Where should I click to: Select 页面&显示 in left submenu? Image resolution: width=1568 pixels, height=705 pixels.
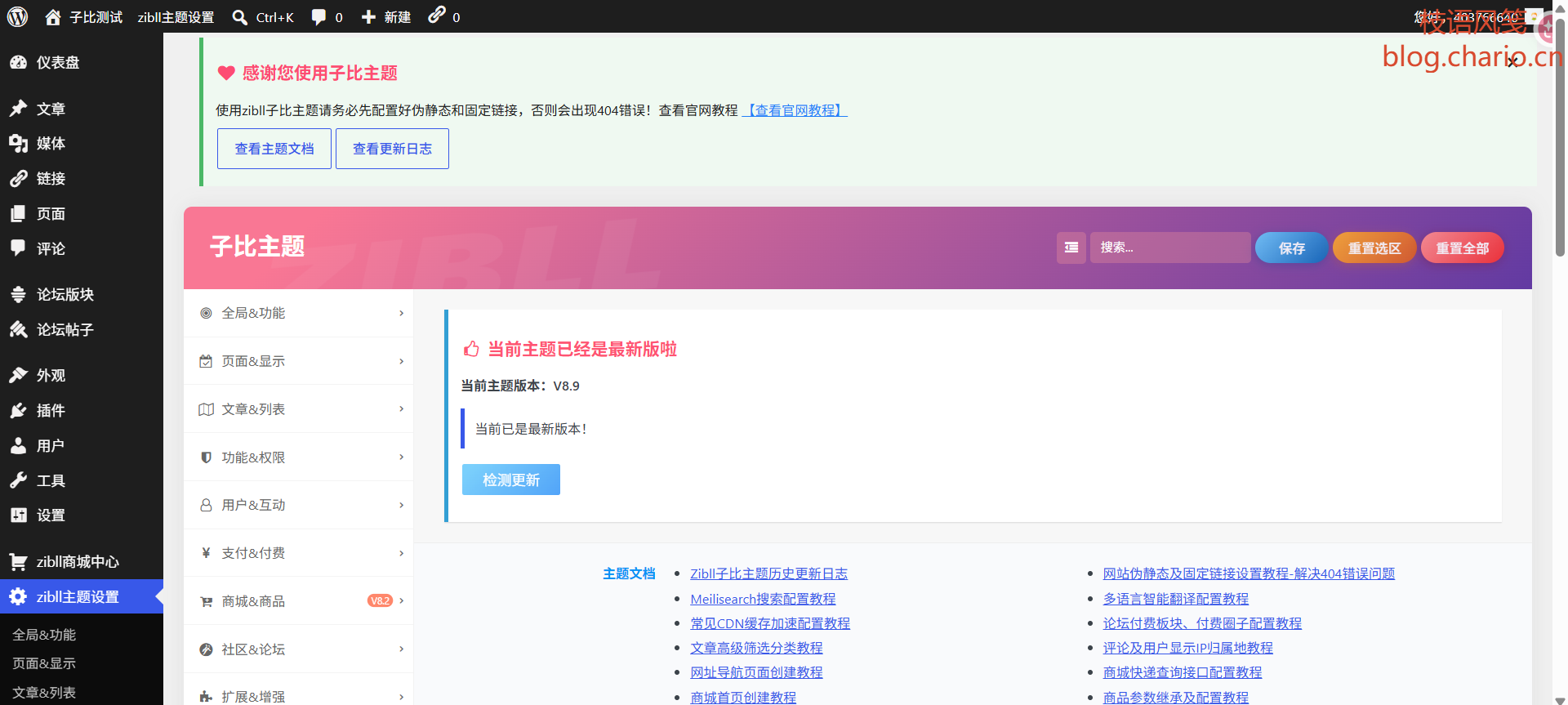coord(44,663)
